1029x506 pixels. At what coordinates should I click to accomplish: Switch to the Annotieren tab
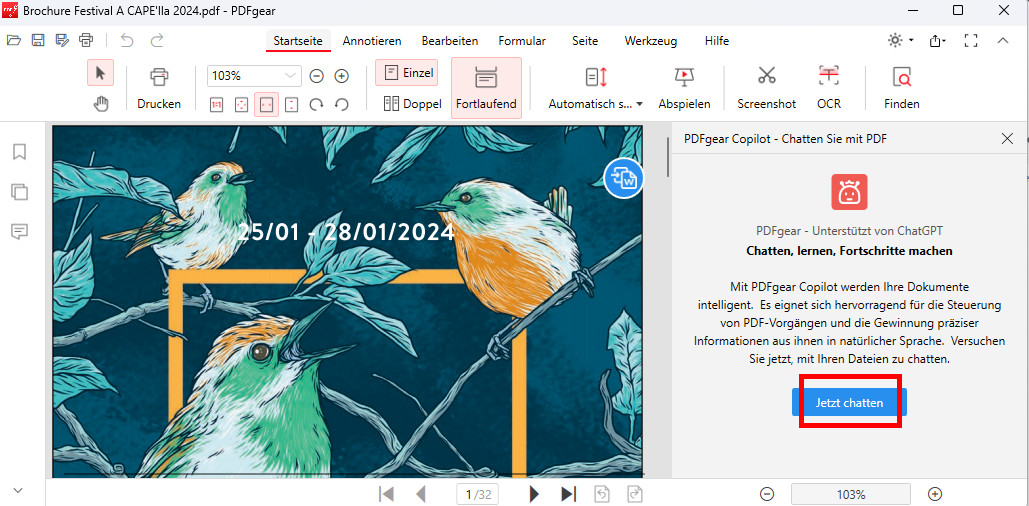[x=372, y=41]
